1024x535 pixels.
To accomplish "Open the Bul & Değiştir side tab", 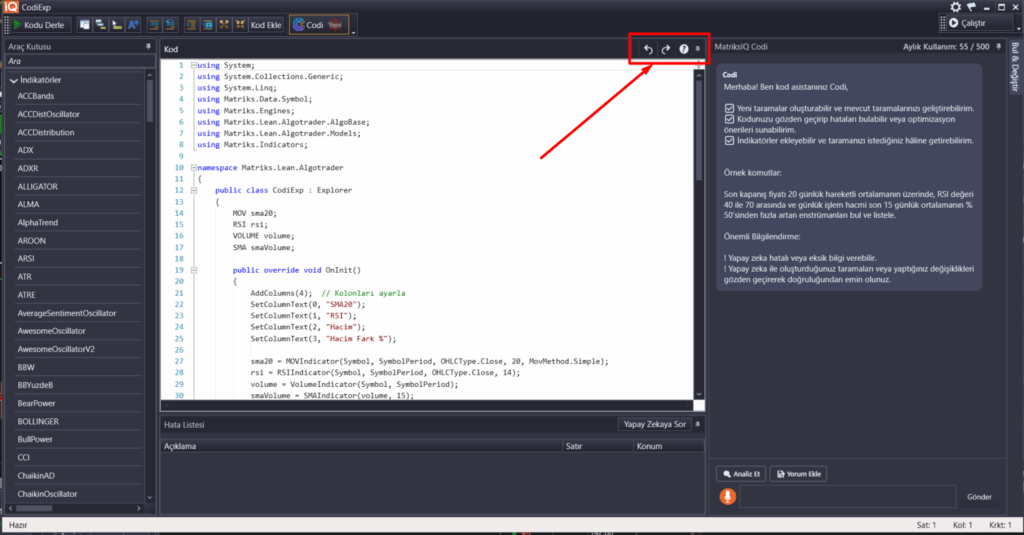I will 1014,73.
